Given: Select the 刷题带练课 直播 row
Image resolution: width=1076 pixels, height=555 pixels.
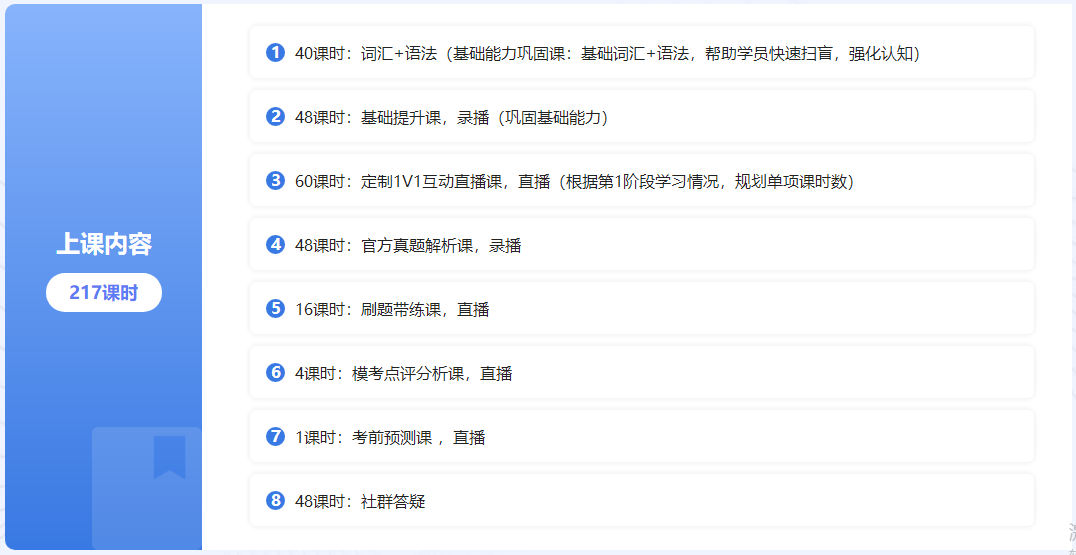Looking at the screenshot, I should (641, 309).
